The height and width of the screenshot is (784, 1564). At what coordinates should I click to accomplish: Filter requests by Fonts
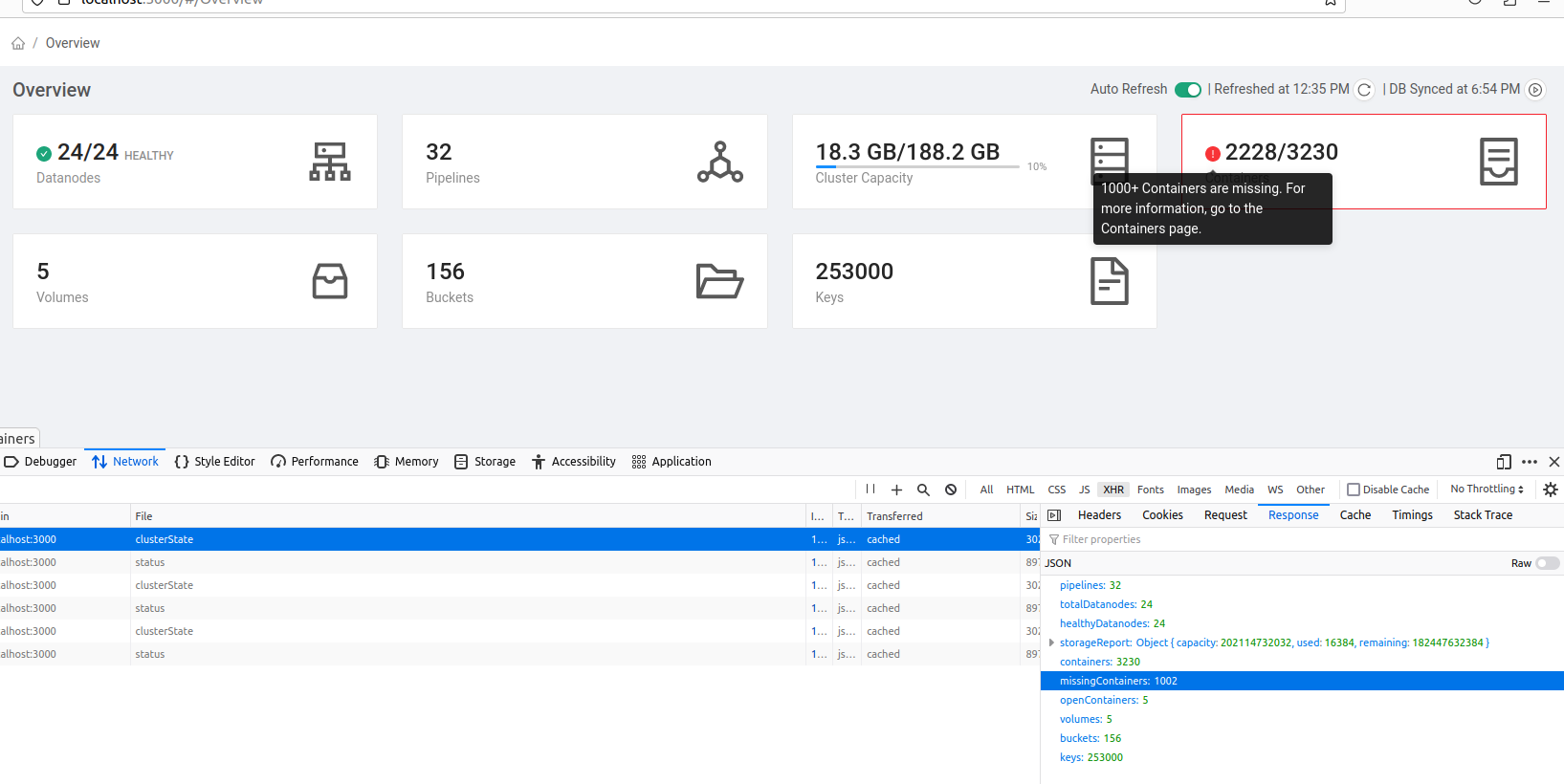tap(1151, 490)
